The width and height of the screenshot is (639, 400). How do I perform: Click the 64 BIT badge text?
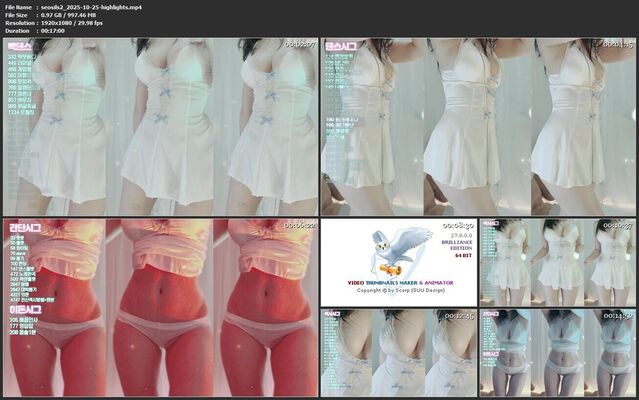(462, 256)
